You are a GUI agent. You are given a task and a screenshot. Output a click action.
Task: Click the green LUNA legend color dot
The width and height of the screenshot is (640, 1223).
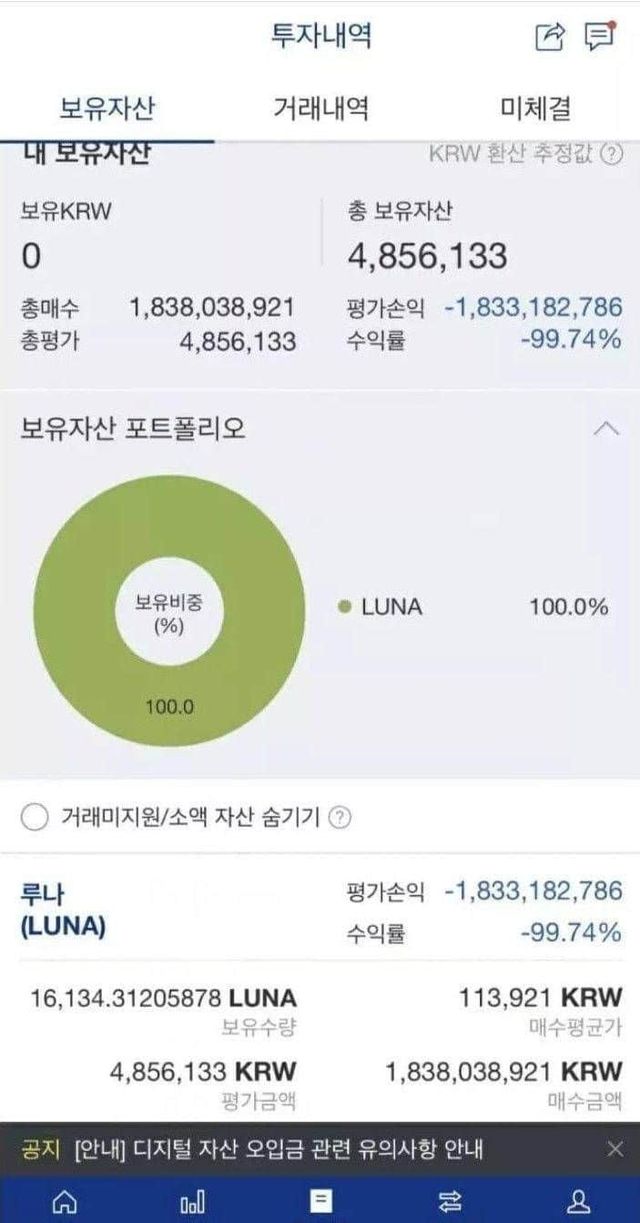[x=343, y=605]
